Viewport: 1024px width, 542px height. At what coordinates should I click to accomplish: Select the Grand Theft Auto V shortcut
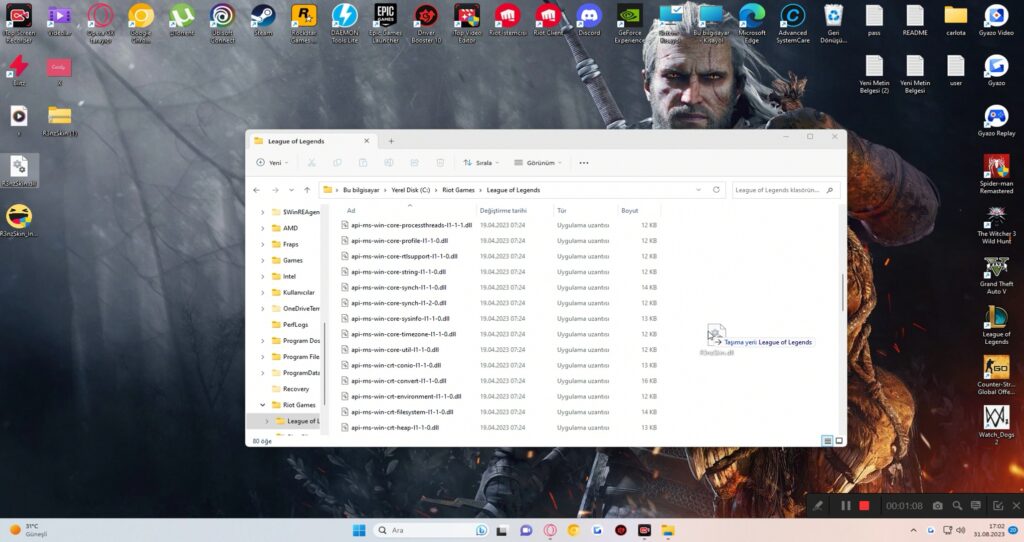[x=996, y=276]
